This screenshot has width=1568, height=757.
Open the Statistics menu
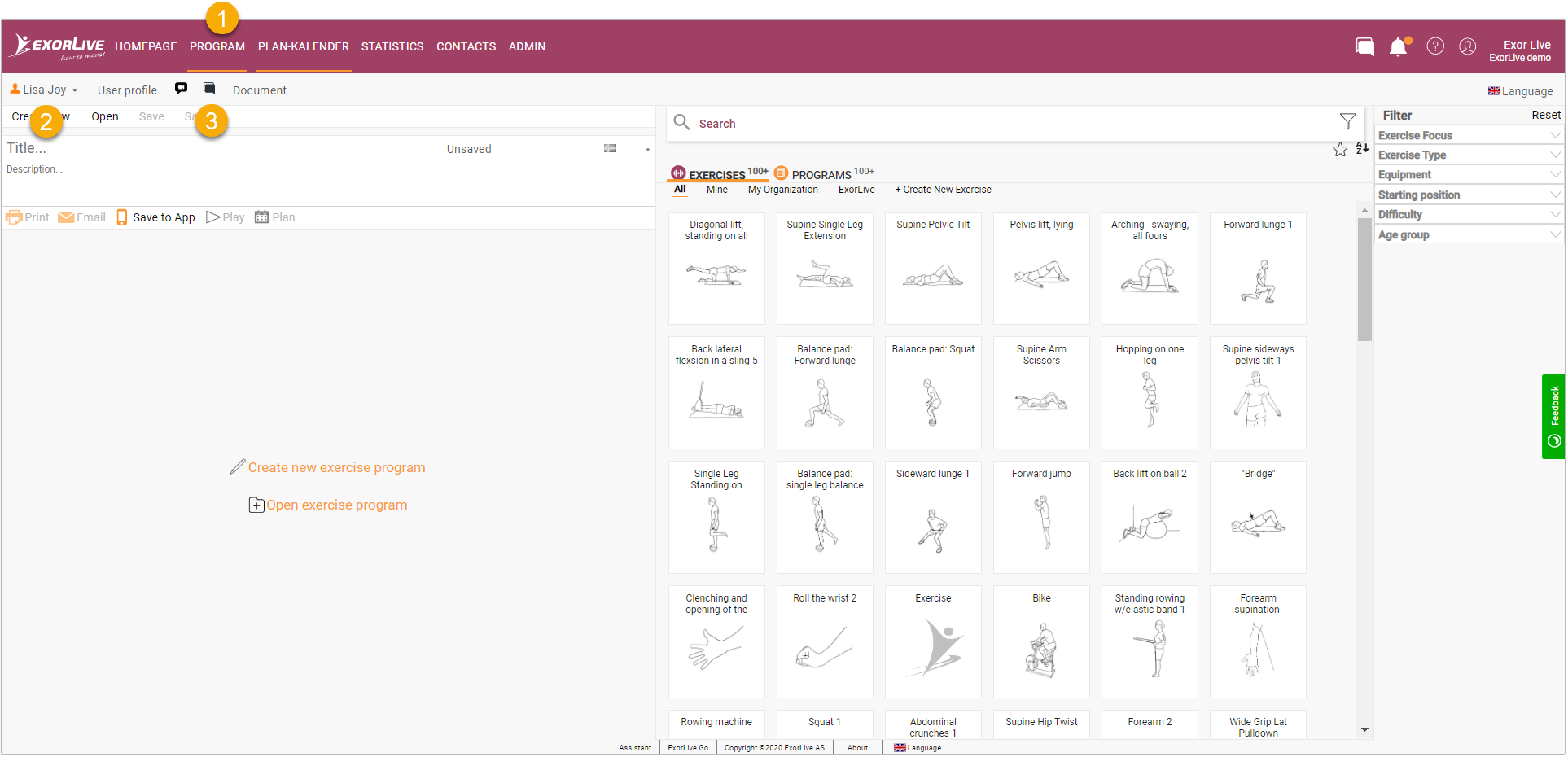[x=392, y=46]
